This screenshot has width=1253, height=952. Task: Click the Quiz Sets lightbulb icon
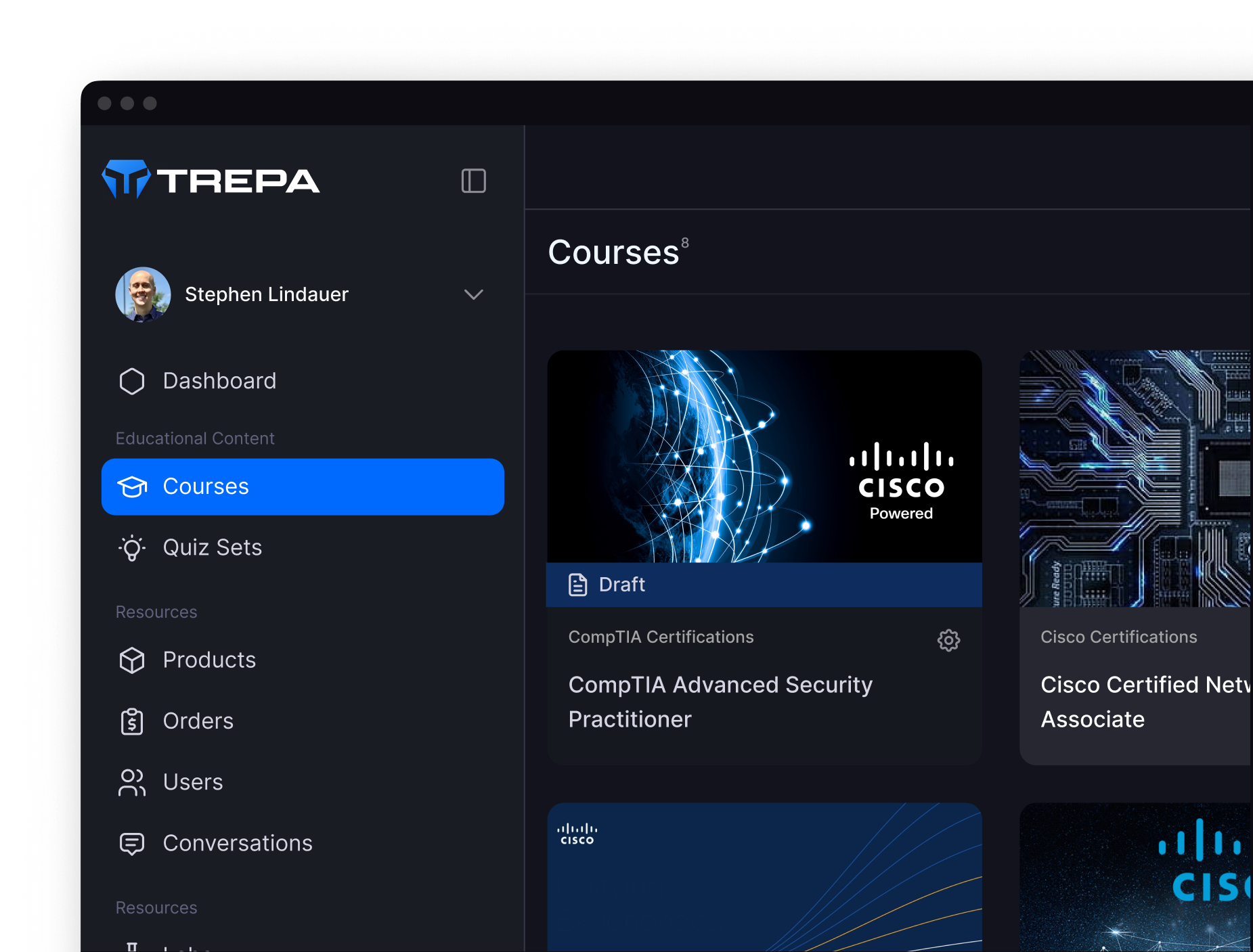[x=132, y=547]
